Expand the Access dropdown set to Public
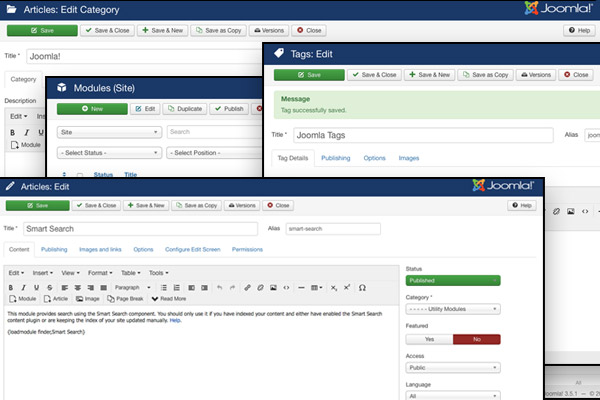Viewport: 600px width, 400px height. [452, 368]
